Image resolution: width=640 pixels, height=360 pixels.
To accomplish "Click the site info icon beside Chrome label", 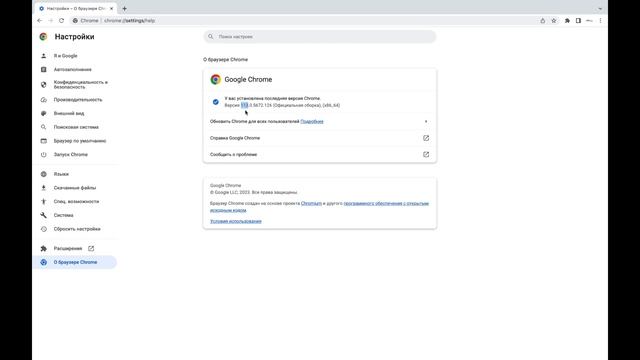I will click(x=75, y=20).
